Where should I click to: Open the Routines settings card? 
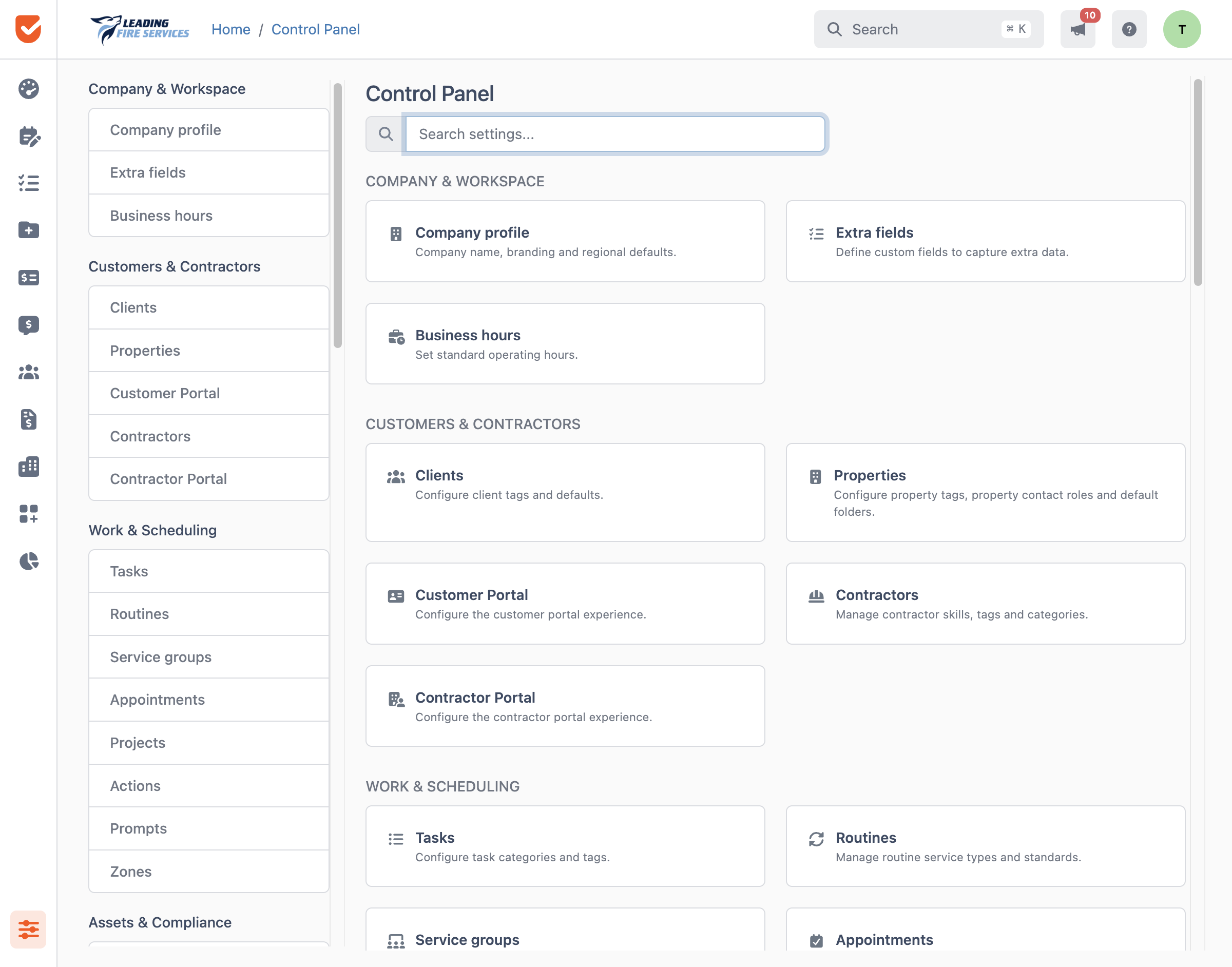click(985, 846)
